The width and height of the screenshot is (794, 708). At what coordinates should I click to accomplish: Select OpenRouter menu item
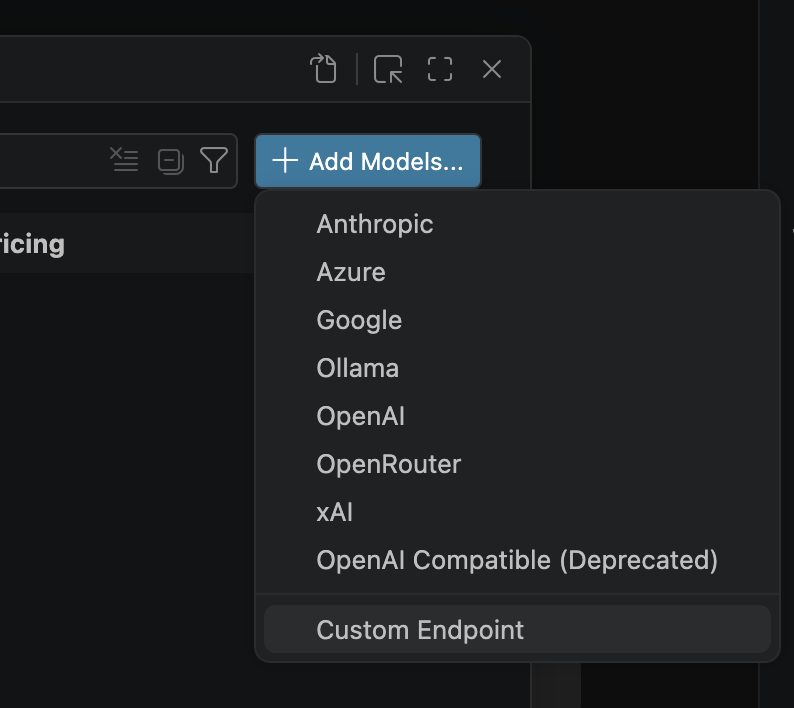pos(517,464)
